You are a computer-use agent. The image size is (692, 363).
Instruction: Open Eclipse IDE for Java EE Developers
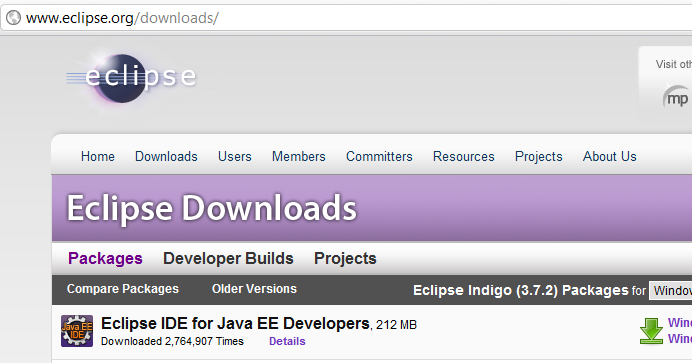235,324
